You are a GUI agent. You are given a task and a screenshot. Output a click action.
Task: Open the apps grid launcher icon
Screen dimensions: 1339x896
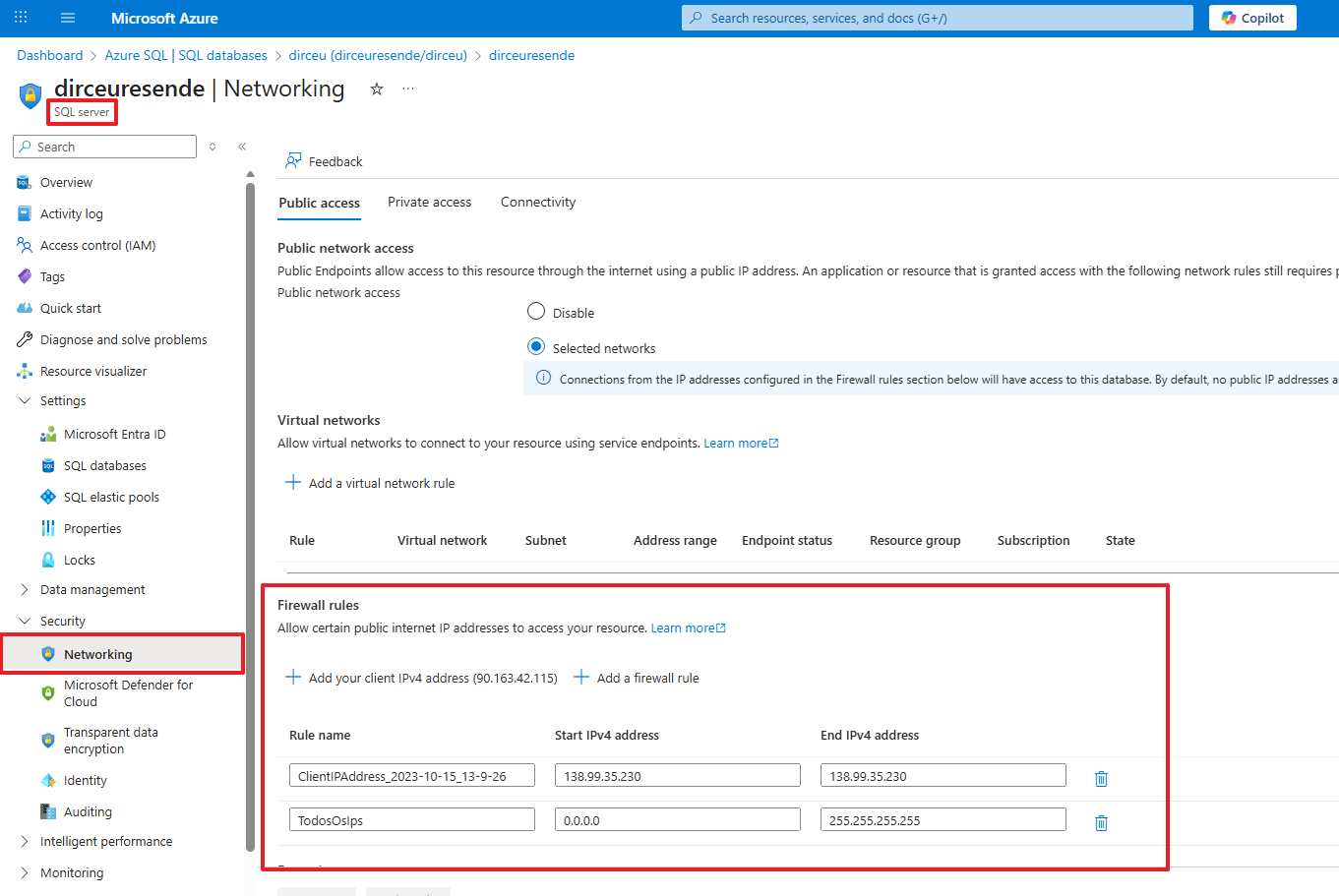[21, 18]
